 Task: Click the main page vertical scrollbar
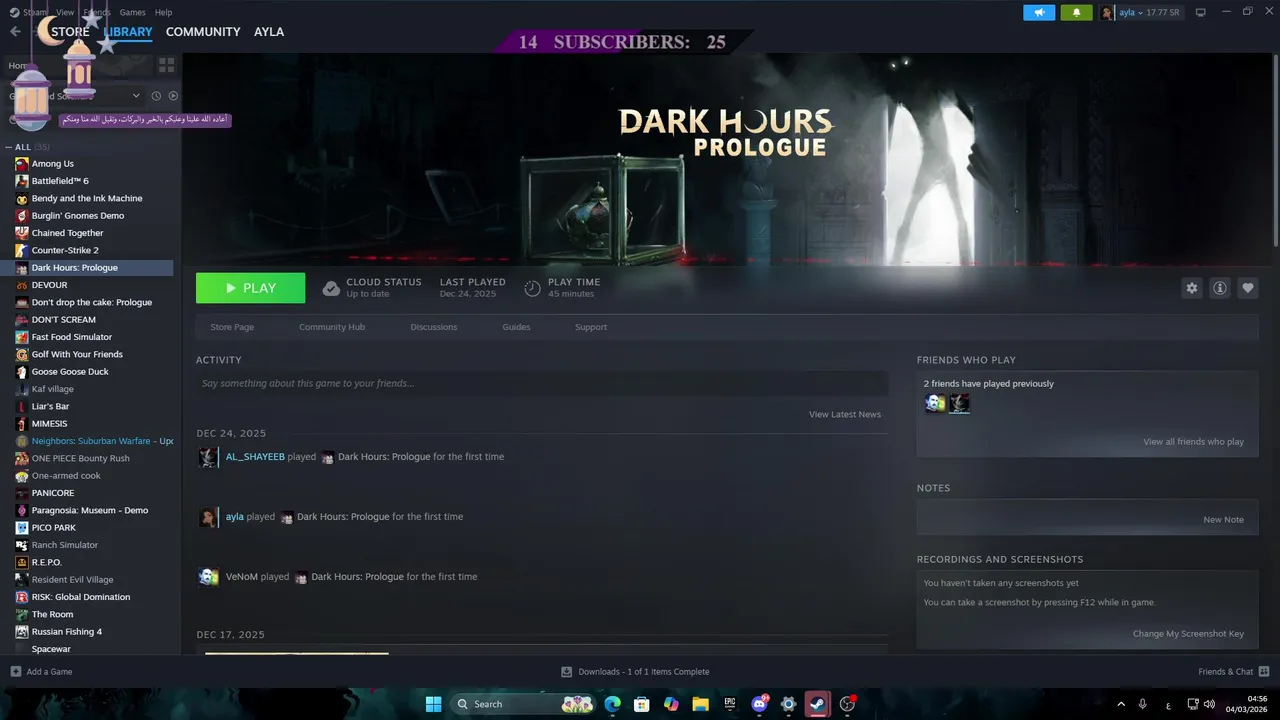pyautogui.click(x=1274, y=150)
